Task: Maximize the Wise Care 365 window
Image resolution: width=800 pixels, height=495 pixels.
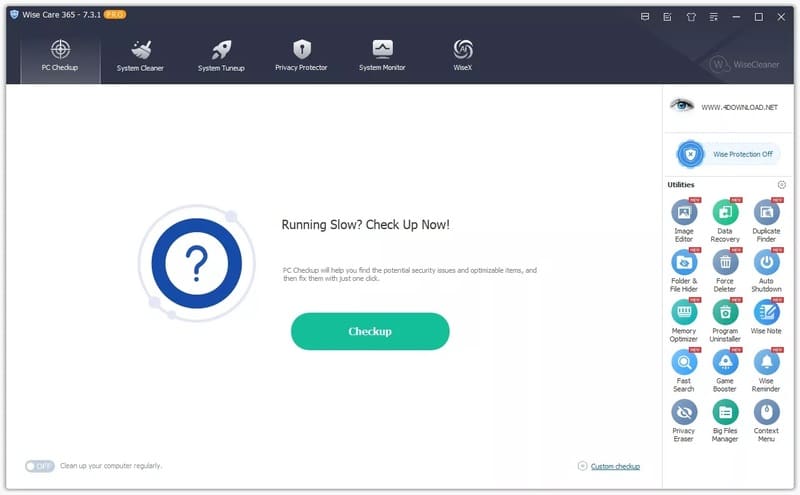Action: click(x=759, y=17)
